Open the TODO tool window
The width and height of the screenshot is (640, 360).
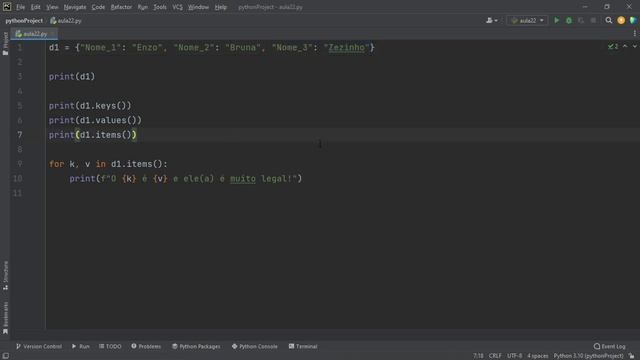pos(110,346)
